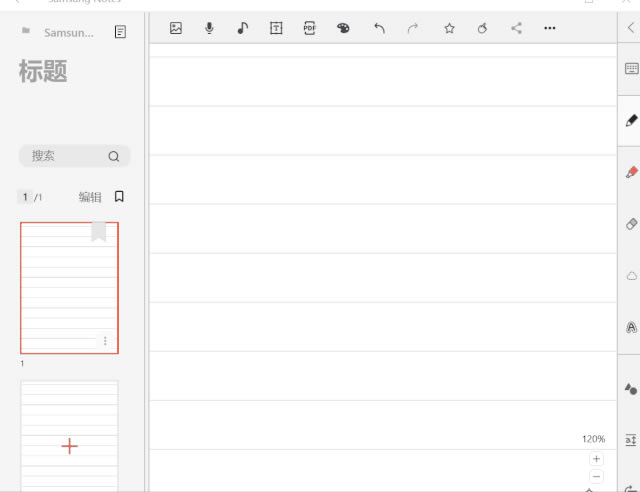This screenshot has height=492, width=640.
Task: Zoom out with the minus button
Action: [596, 476]
